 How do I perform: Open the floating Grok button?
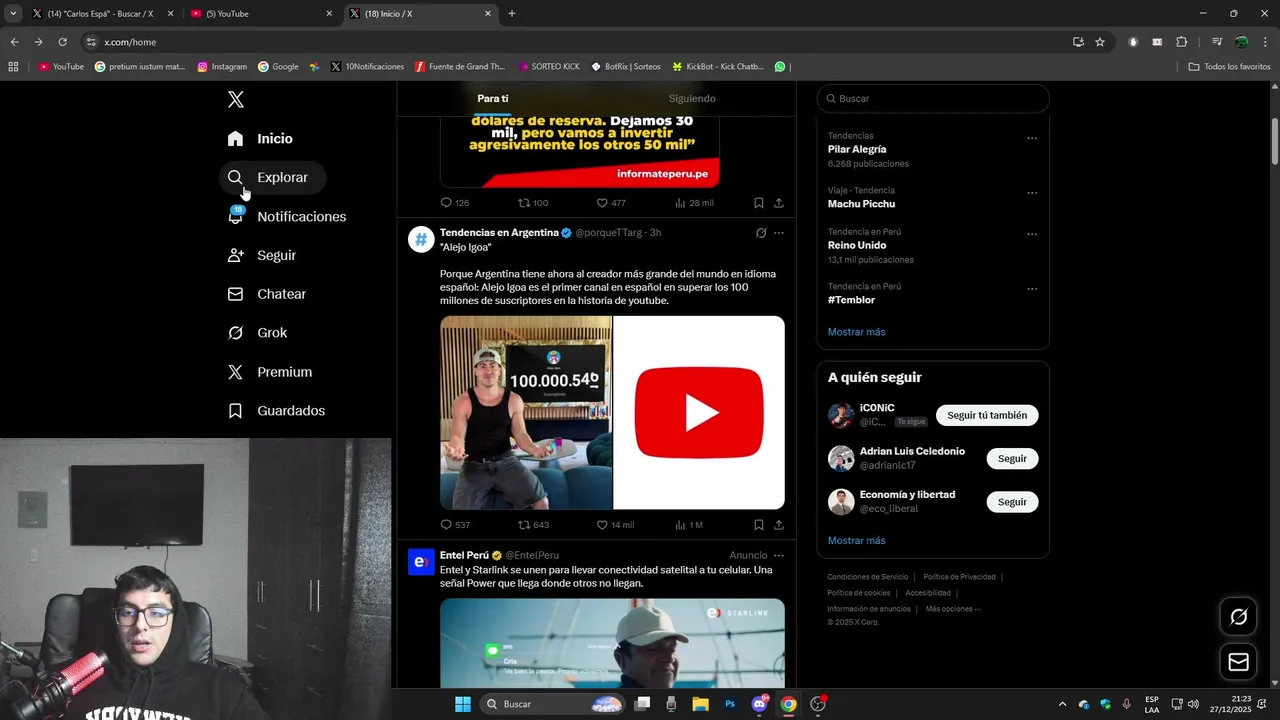[1238, 617]
